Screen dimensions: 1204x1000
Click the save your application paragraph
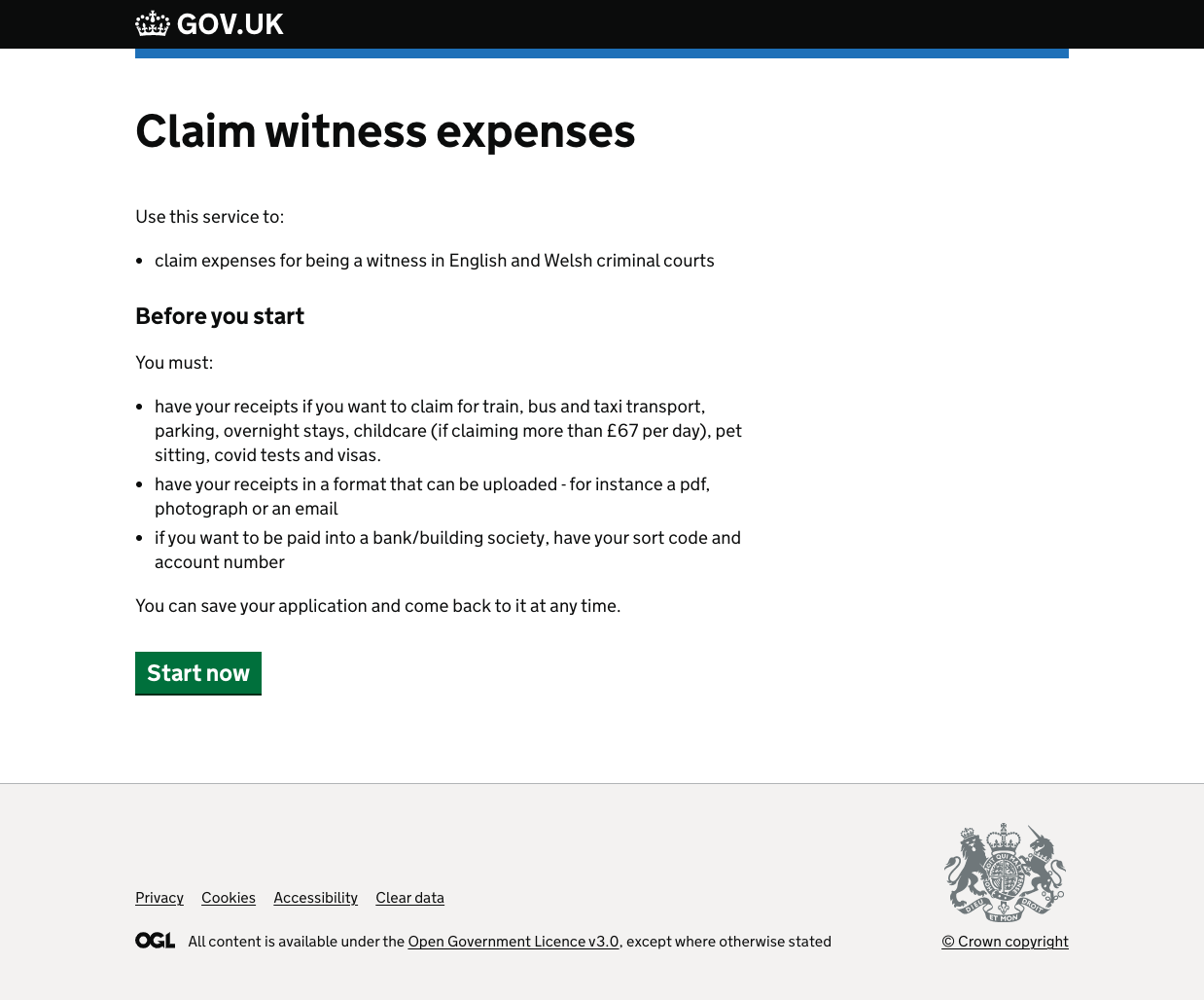click(377, 606)
